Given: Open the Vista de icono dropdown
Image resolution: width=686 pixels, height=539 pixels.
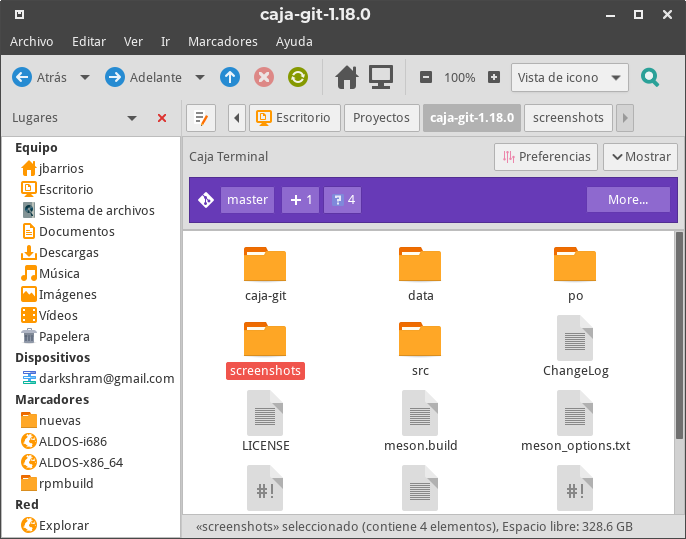Looking at the screenshot, I should click(x=570, y=77).
